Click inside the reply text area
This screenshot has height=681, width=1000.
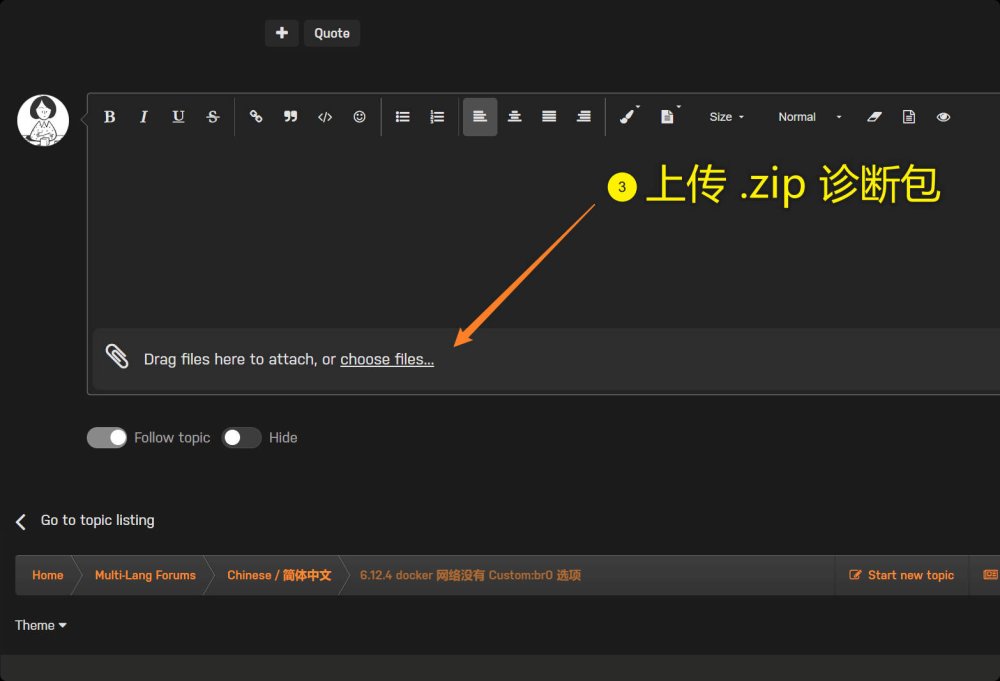(x=542, y=233)
